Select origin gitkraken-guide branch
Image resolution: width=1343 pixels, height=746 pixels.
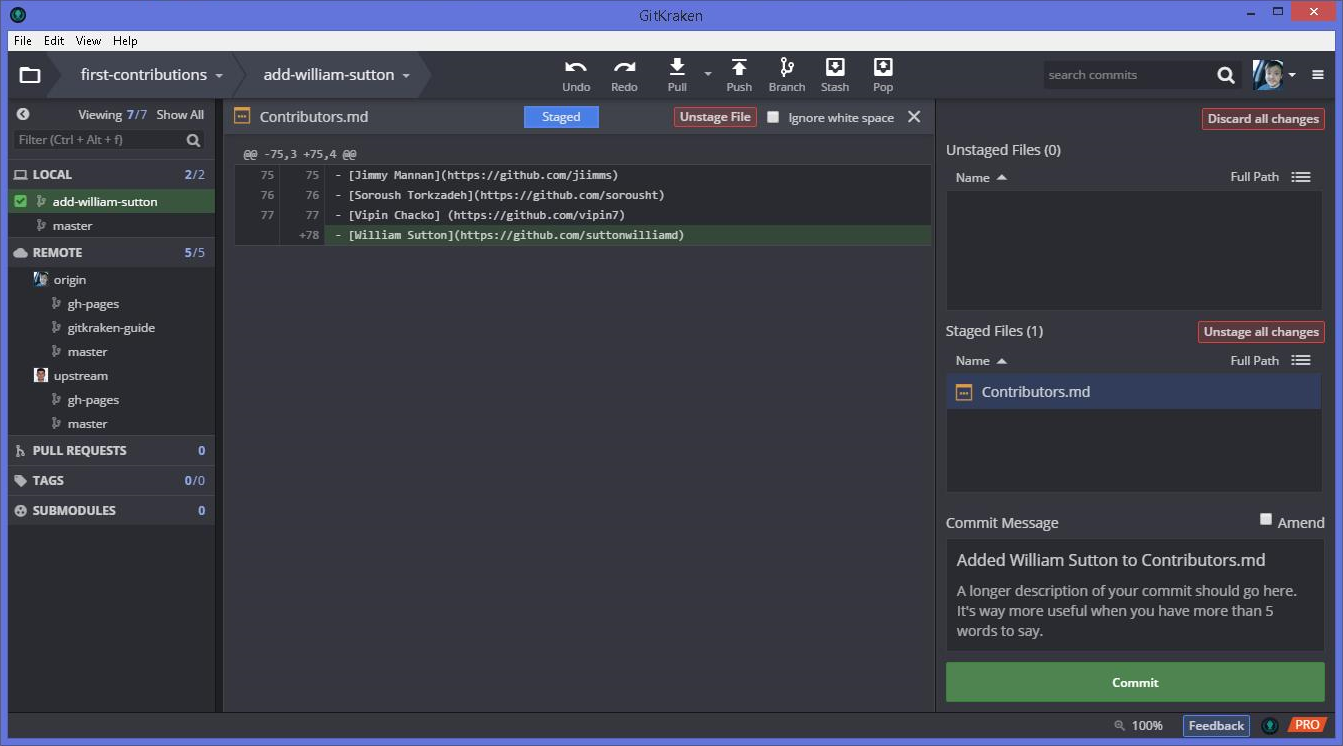[x=111, y=328]
